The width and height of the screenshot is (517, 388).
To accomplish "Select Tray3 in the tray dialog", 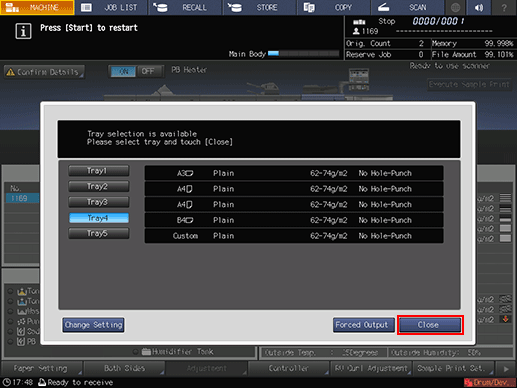I will (98, 202).
